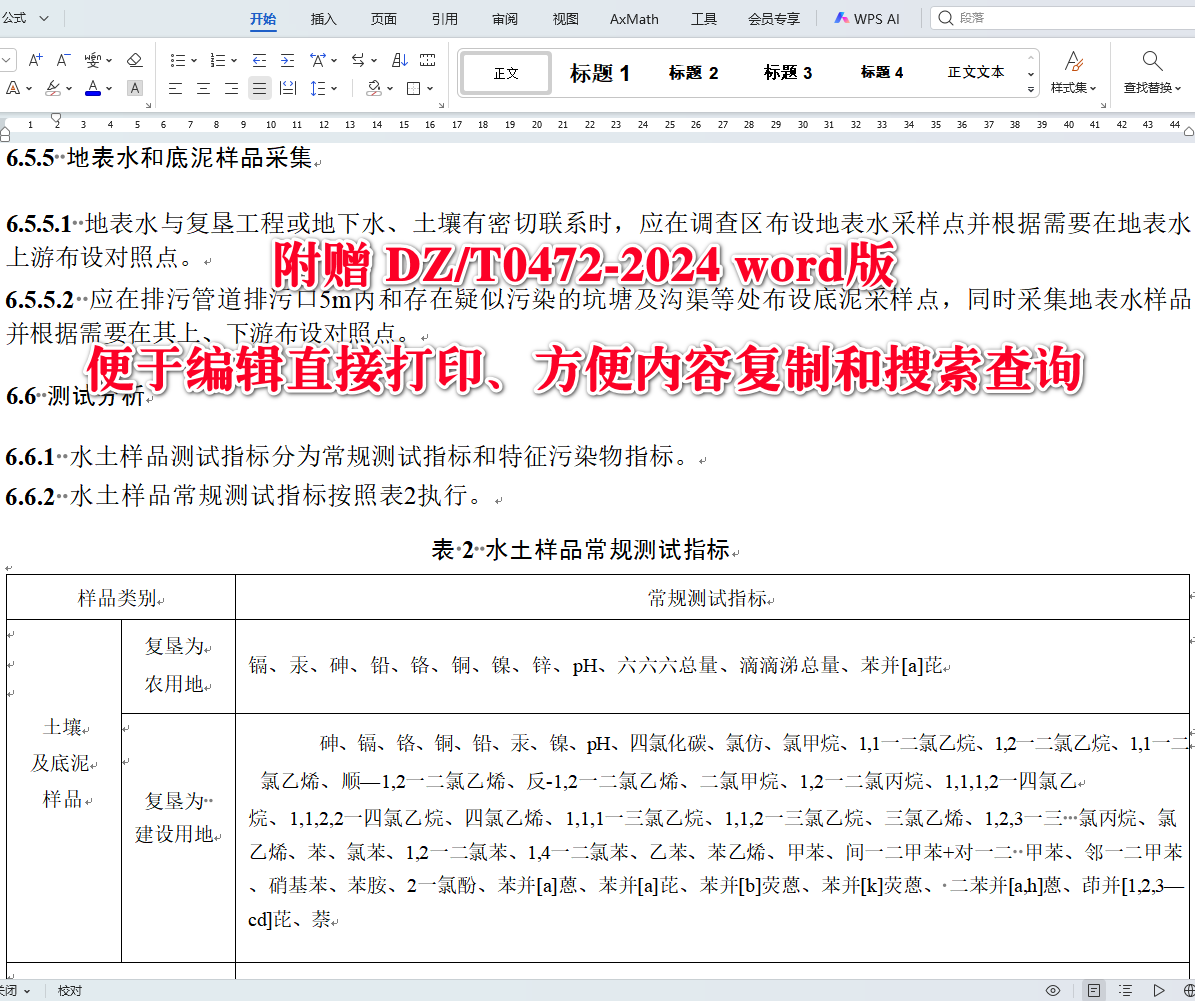The height and width of the screenshot is (1001, 1195).
Task: Toggle eye-protection mode in status bar
Action: pos(1051,990)
